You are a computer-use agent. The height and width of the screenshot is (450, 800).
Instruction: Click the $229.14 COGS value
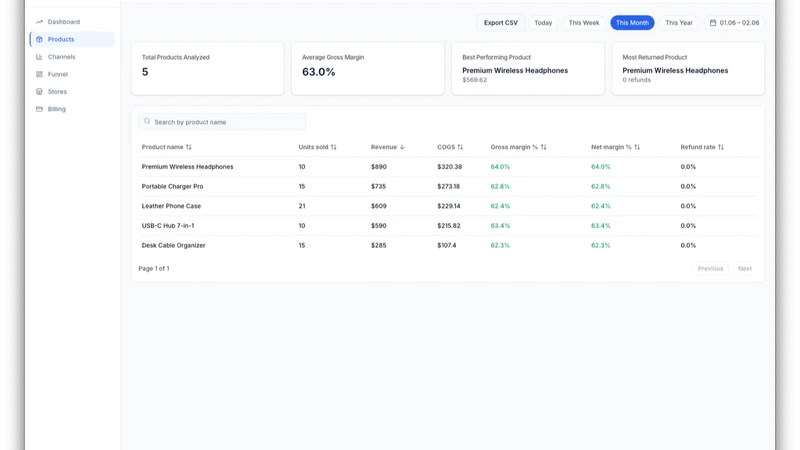click(x=448, y=206)
